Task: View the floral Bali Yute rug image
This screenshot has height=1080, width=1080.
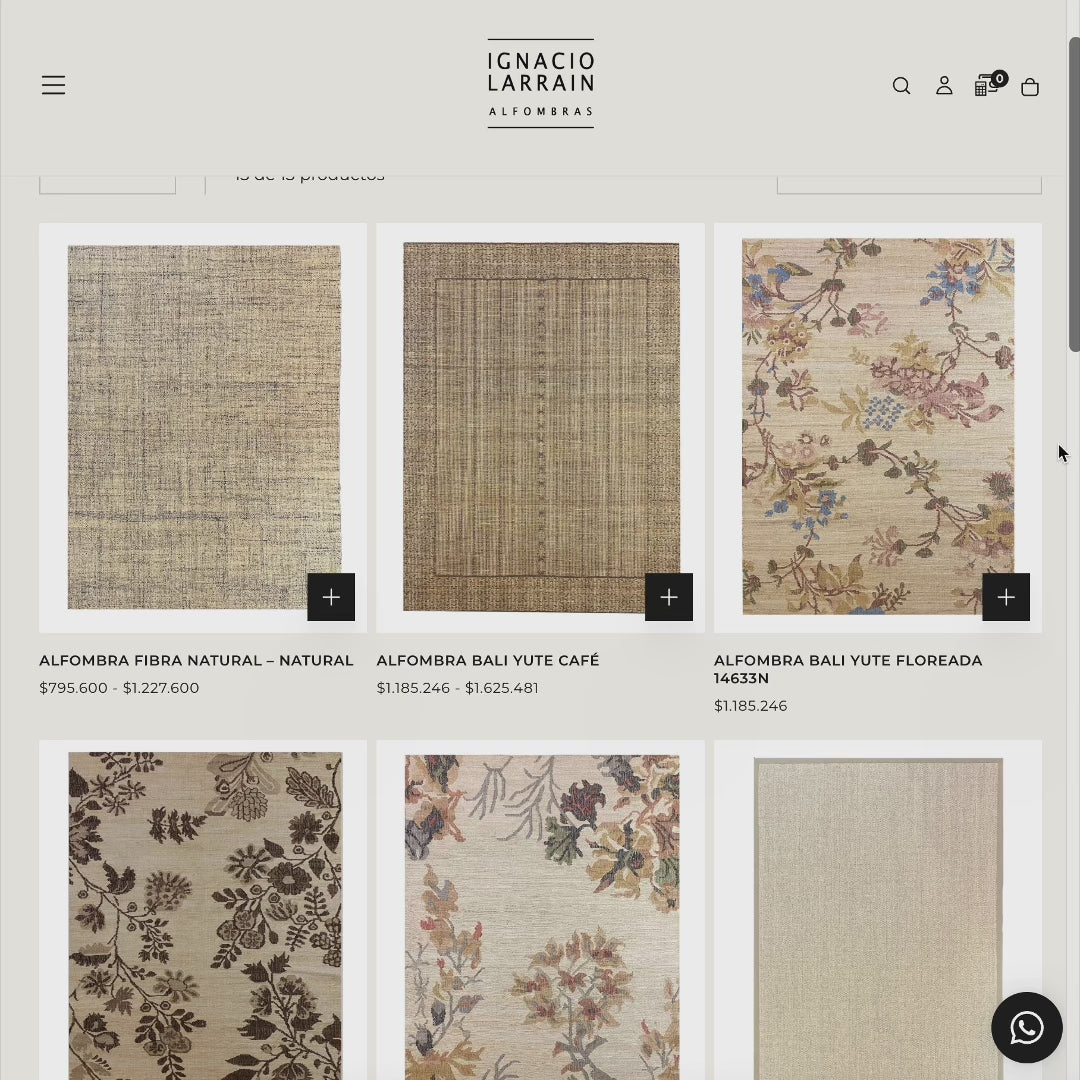Action: tap(878, 427)
